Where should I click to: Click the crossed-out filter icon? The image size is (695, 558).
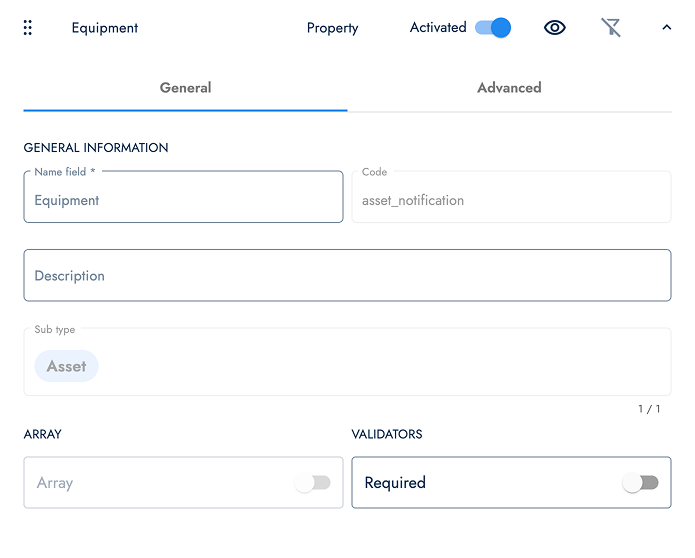(611, 28)
